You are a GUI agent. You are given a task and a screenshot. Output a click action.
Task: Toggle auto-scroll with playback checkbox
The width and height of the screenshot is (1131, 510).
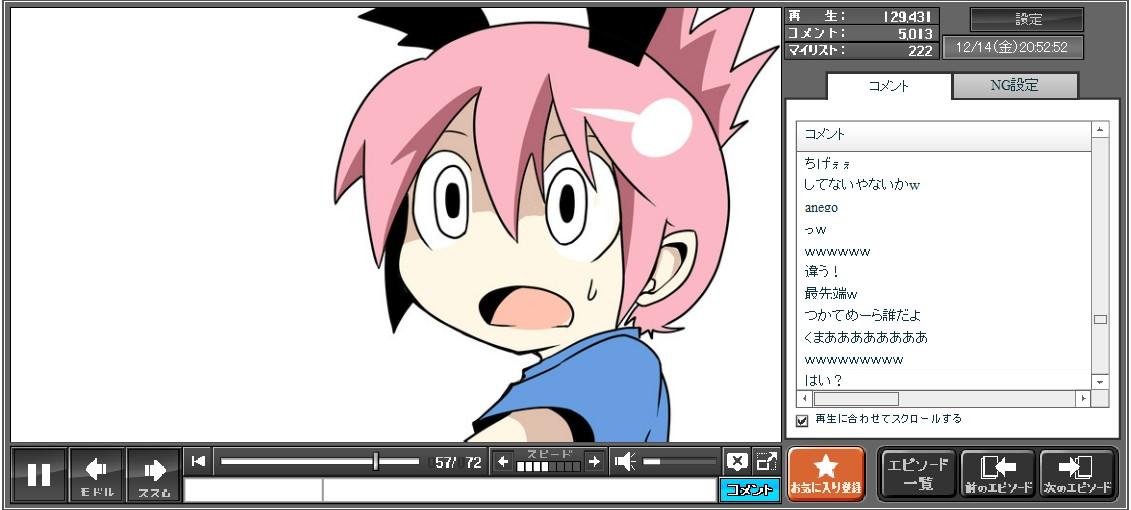(x=802, y=420)
